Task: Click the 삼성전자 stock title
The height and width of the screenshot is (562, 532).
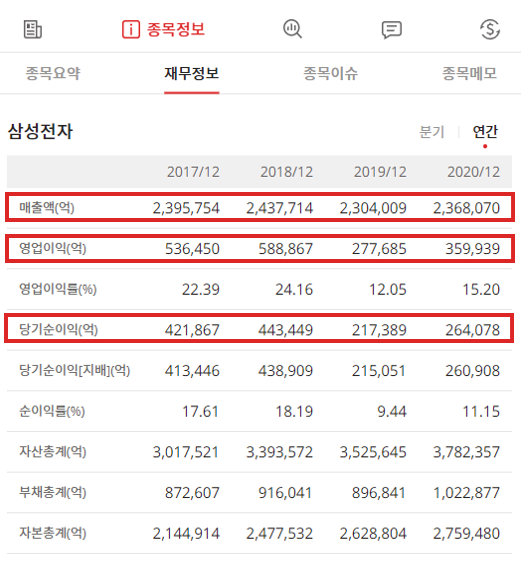Action: 40,131
